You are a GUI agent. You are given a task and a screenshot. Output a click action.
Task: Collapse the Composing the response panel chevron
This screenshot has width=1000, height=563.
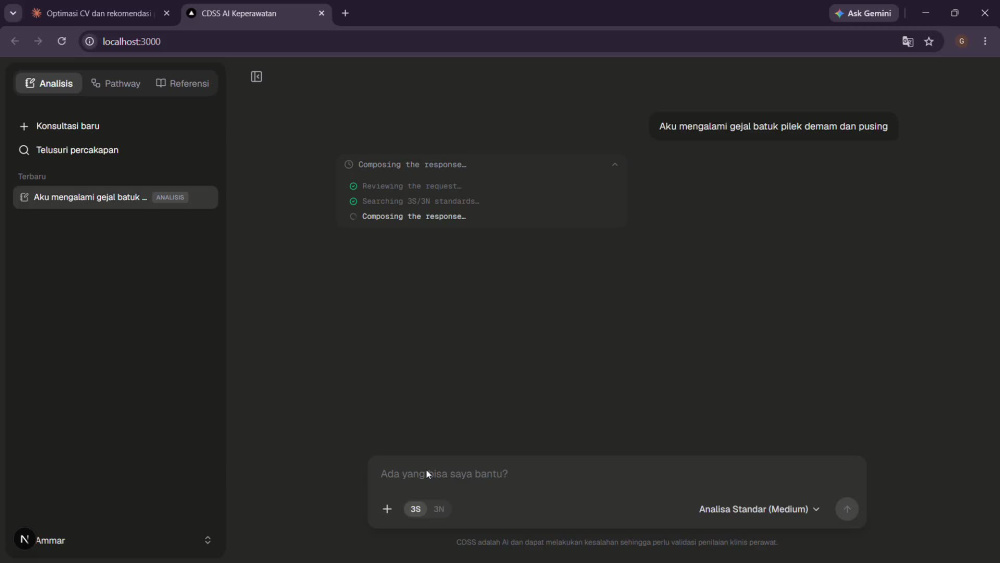pyautogui.click(x=615, y=165)
